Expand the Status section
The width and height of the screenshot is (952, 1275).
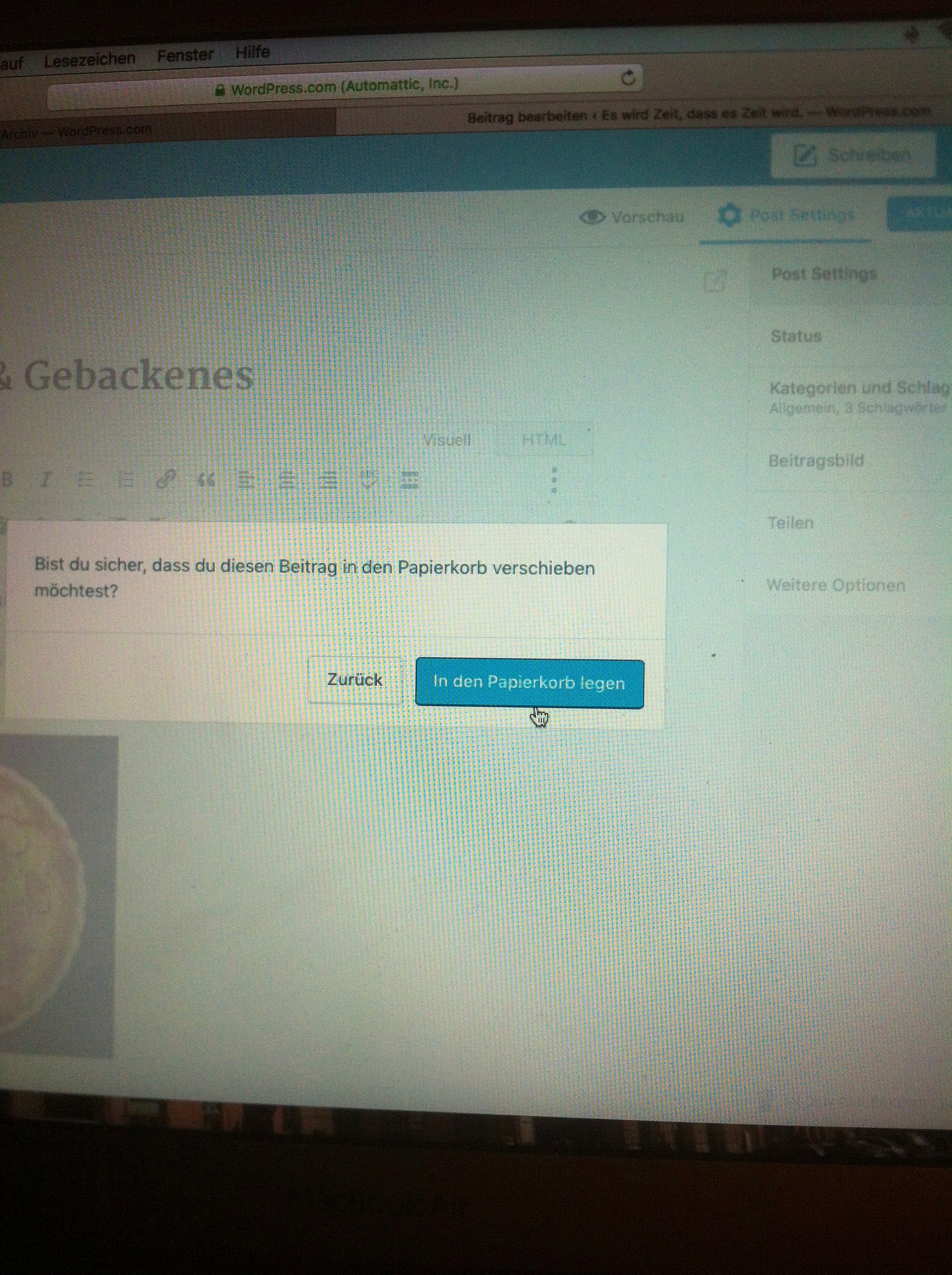click(796, 336)
